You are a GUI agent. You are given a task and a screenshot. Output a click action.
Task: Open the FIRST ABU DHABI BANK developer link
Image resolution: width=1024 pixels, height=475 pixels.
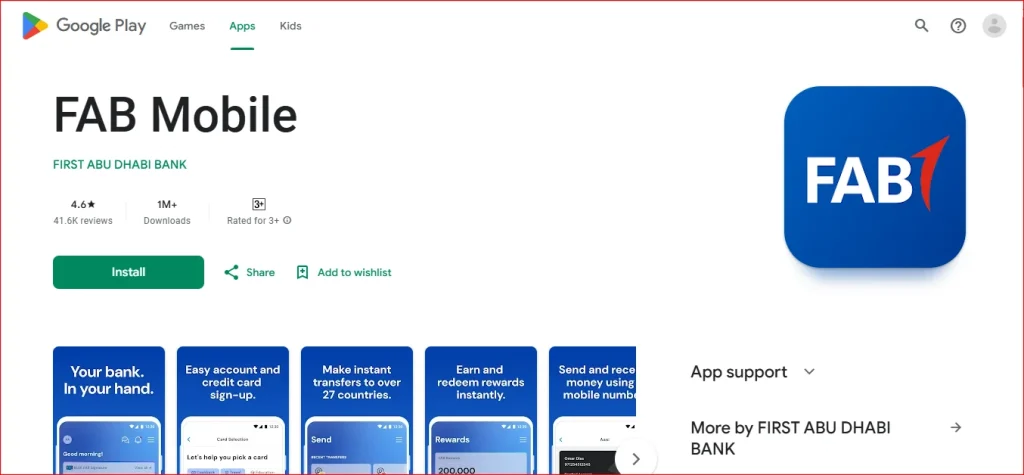click(120, 165)
